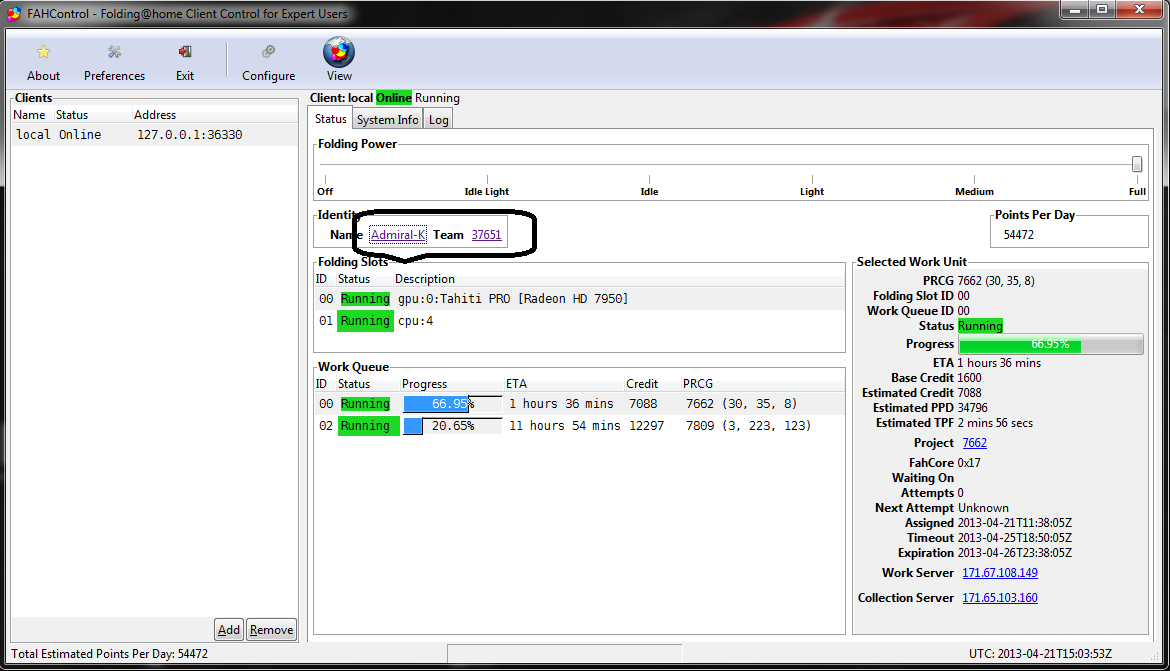Viewport: 1170px width, 671px height.
Task: Click the Folding Power slider handle
Action: 1136,163
